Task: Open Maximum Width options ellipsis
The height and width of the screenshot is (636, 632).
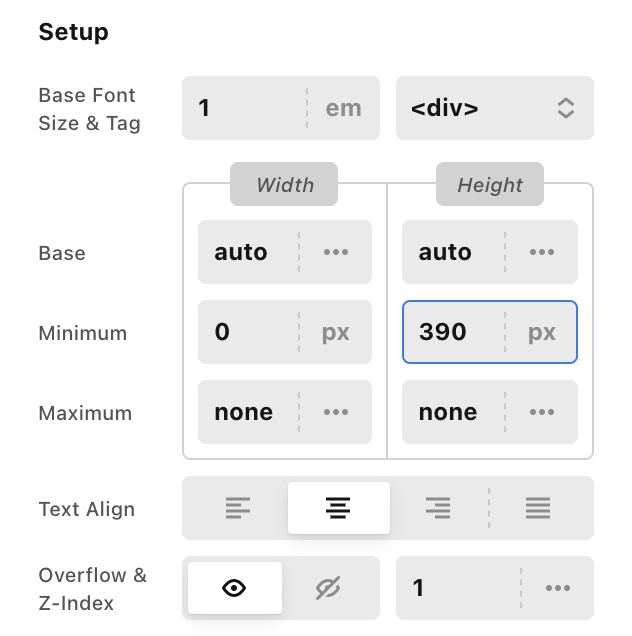Action: (336, 412)
